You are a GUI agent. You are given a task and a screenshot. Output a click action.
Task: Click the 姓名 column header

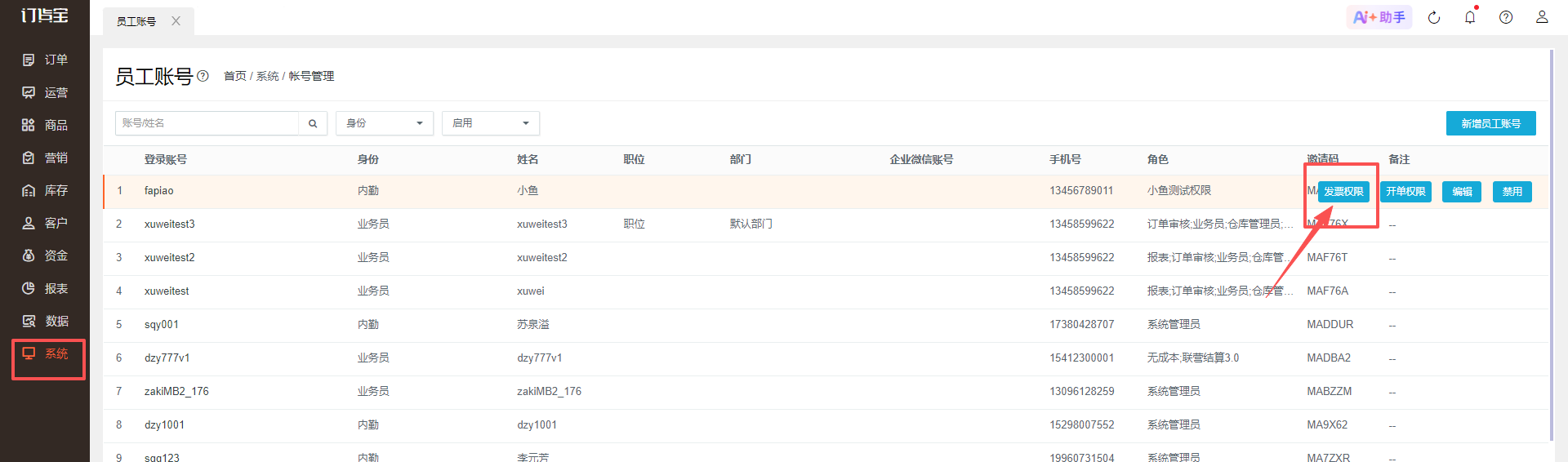[528, 159]
